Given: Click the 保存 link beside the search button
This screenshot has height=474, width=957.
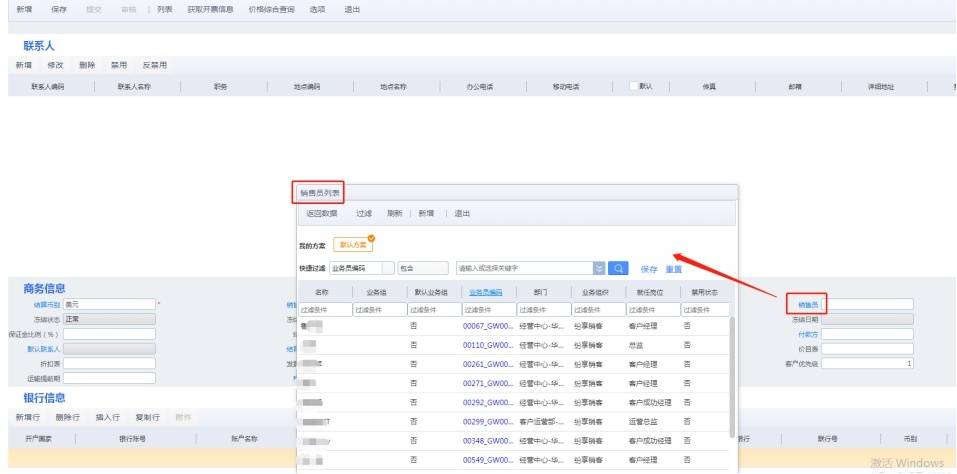Looking at the screenshot, I should (x=649, y=269).
